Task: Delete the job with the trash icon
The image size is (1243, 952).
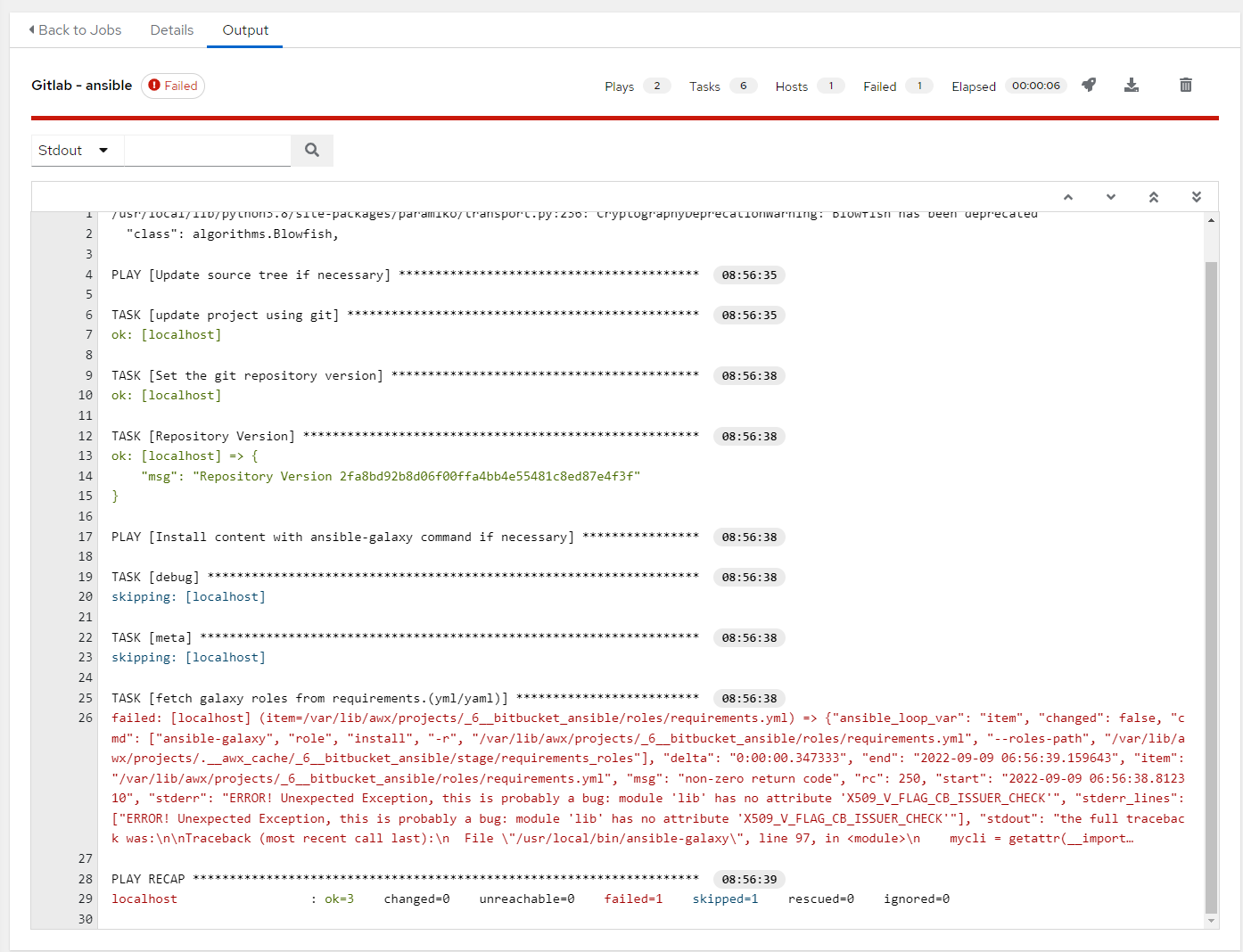Action: pos(1186,85)
